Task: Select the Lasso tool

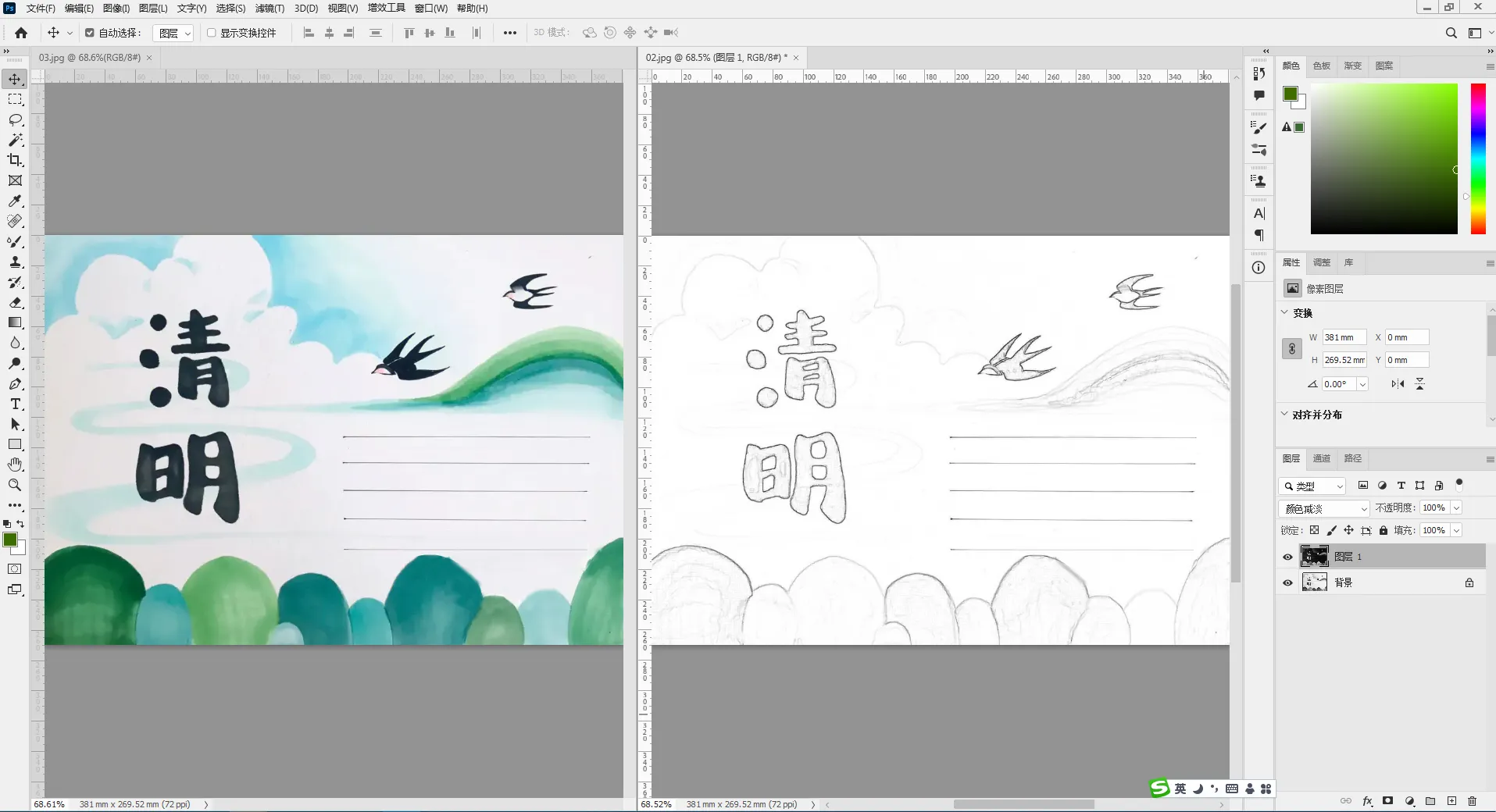Action: click(x=15, y=119)
